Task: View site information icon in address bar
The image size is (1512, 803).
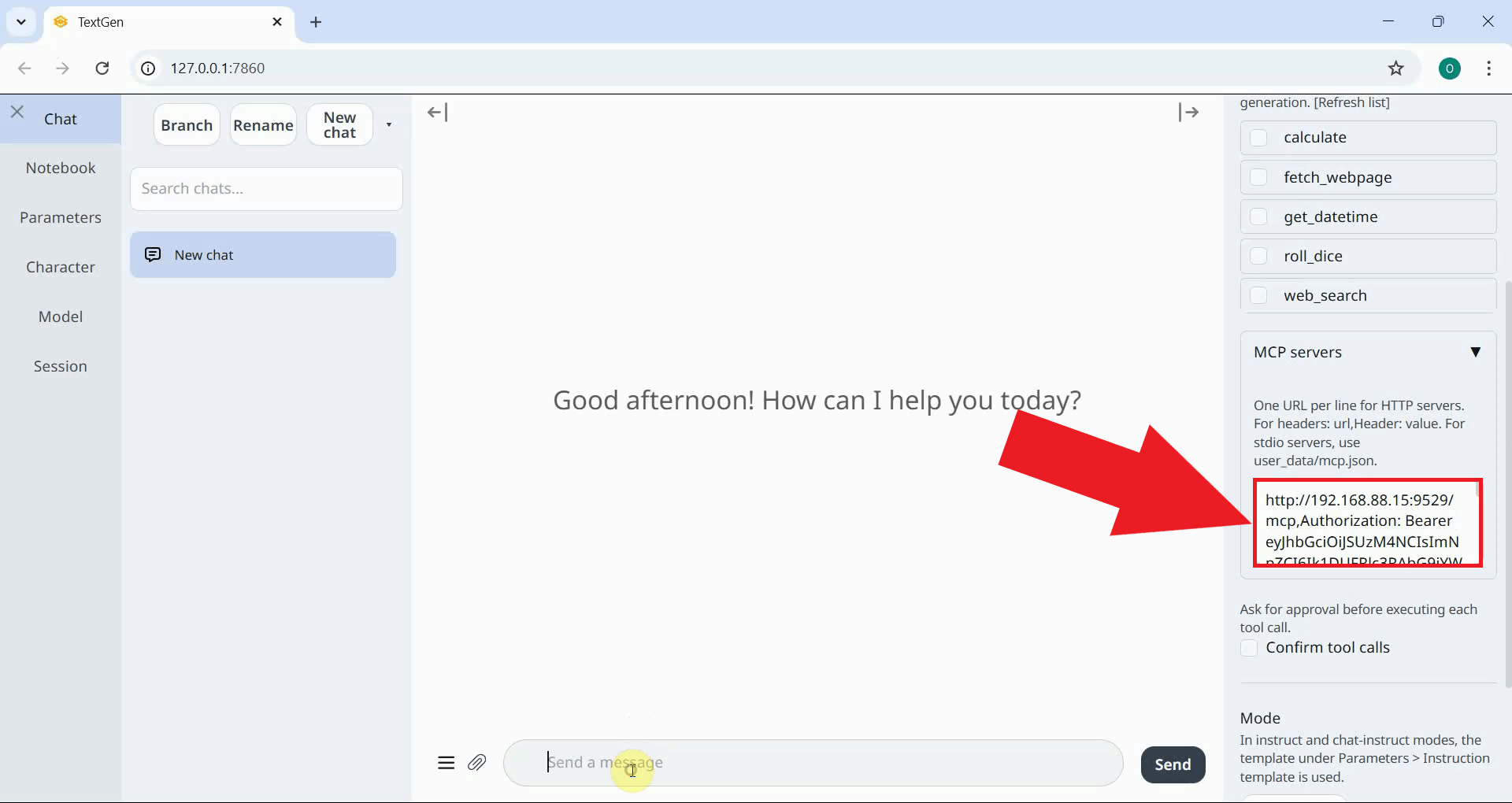Action: tap(148, 68)
